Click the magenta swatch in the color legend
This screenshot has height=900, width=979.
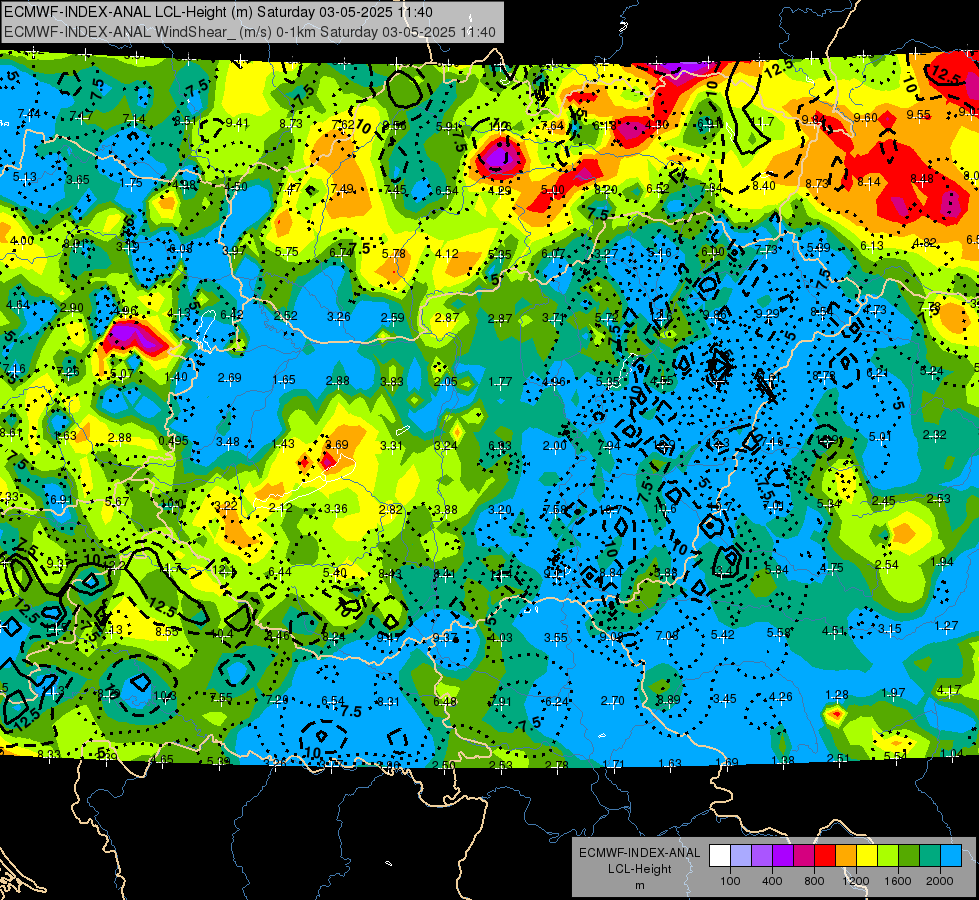(804, 855)
